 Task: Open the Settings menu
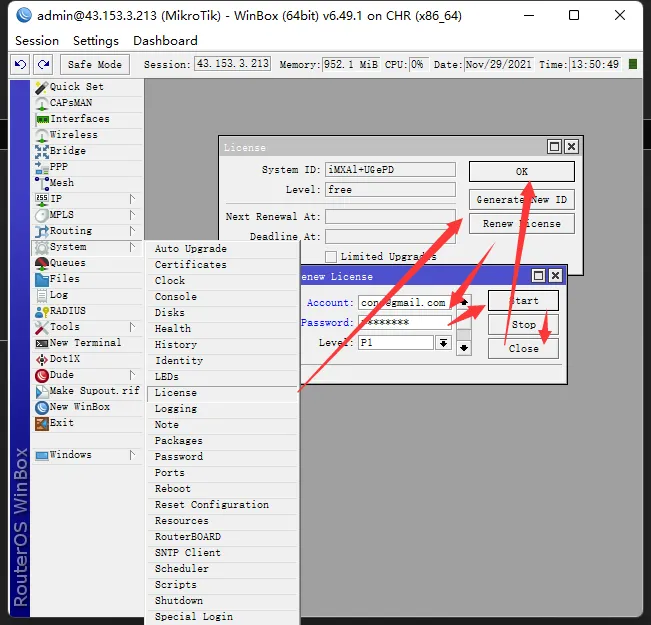pos(95,41)
